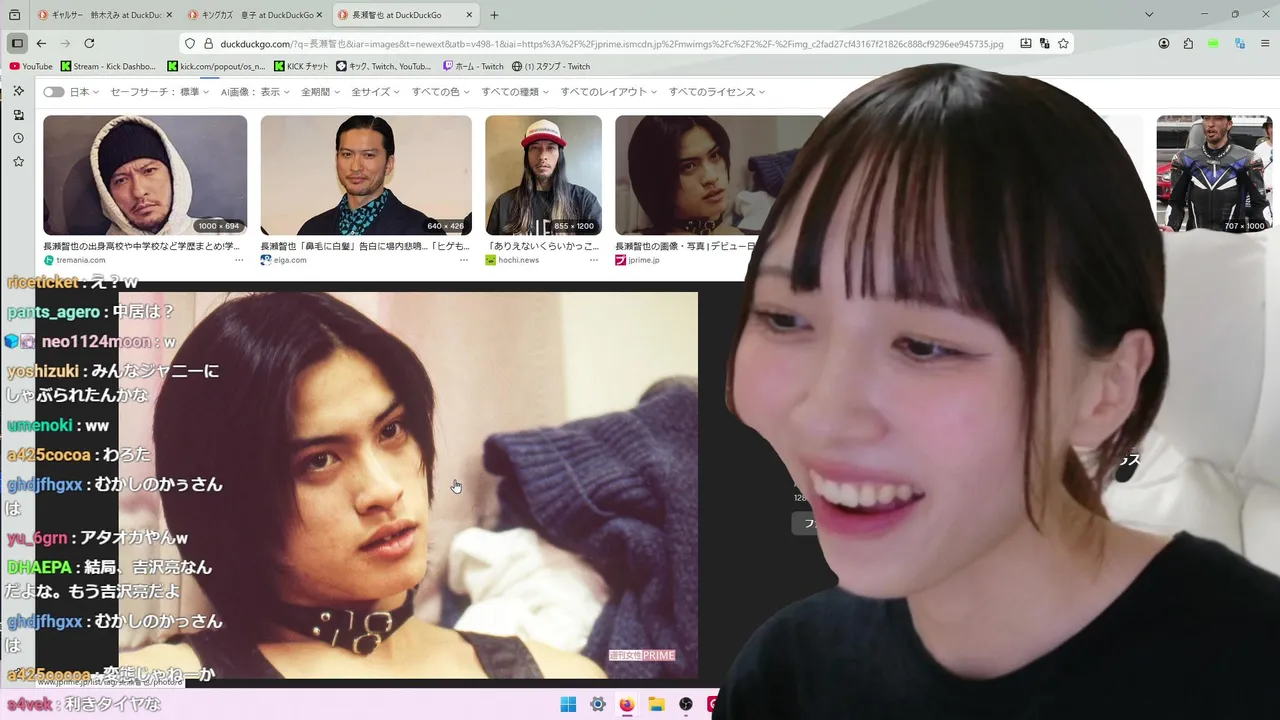Image resolution: width=1280 pixels, height=720 pixels.
Task: Open the Stream - Kick Dashboard bookmark
Action: click(108, 66)
